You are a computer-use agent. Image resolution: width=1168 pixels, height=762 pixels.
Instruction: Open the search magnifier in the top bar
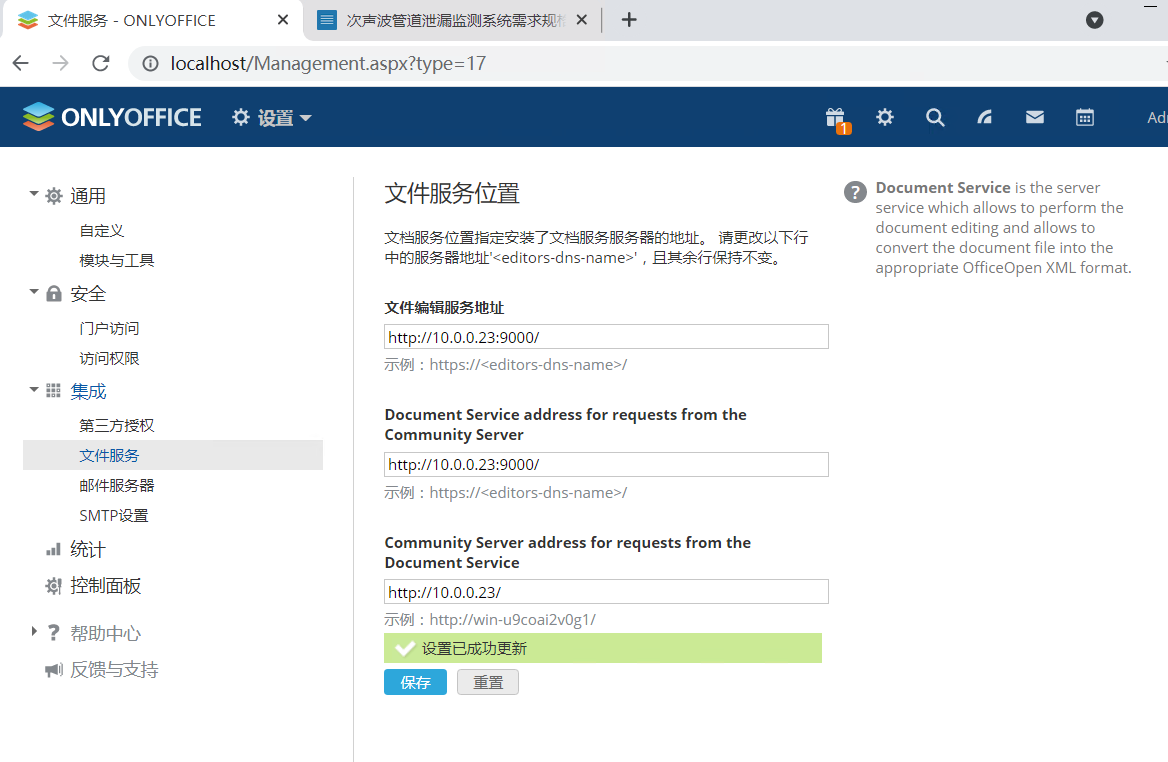tap(935, 117)
